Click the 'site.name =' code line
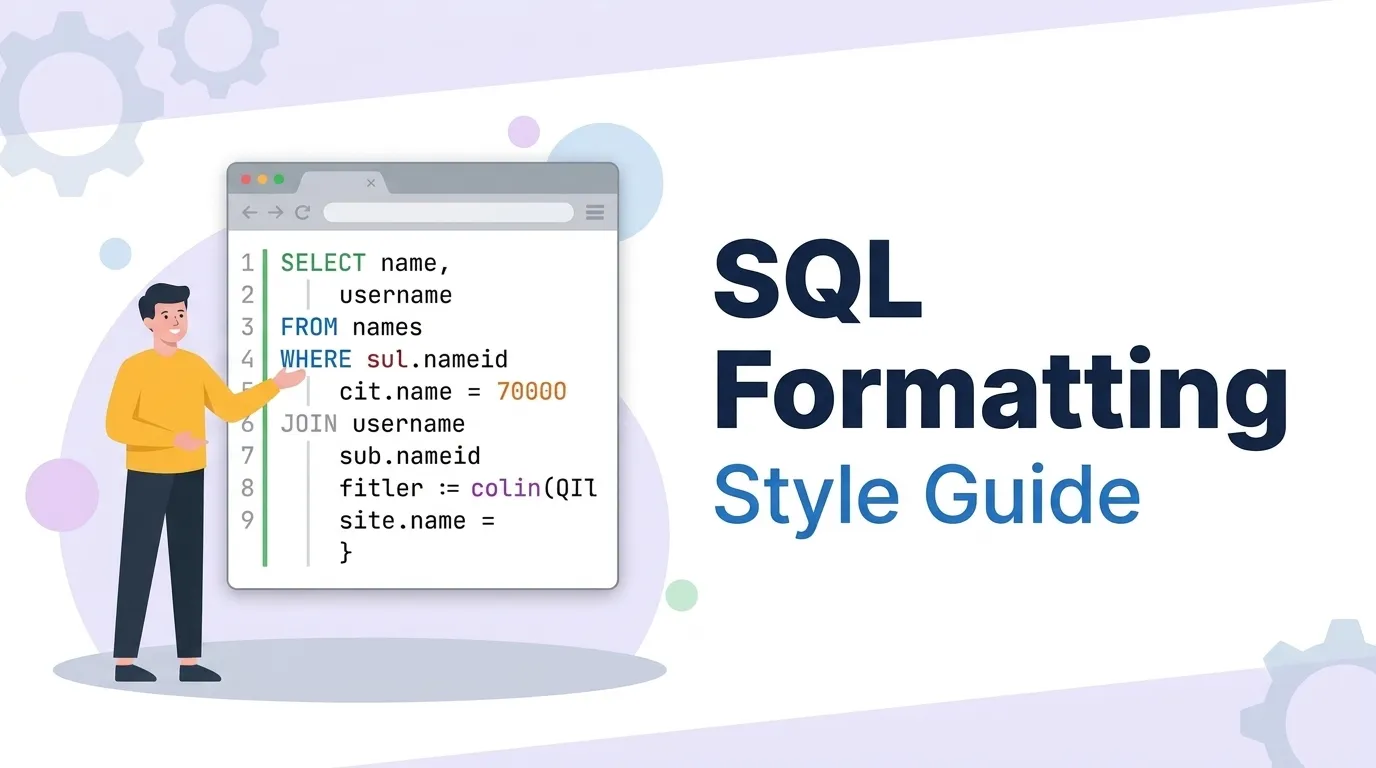This screenshot has width=1376, height=768. pyautogui.click(x=417, y=521)
